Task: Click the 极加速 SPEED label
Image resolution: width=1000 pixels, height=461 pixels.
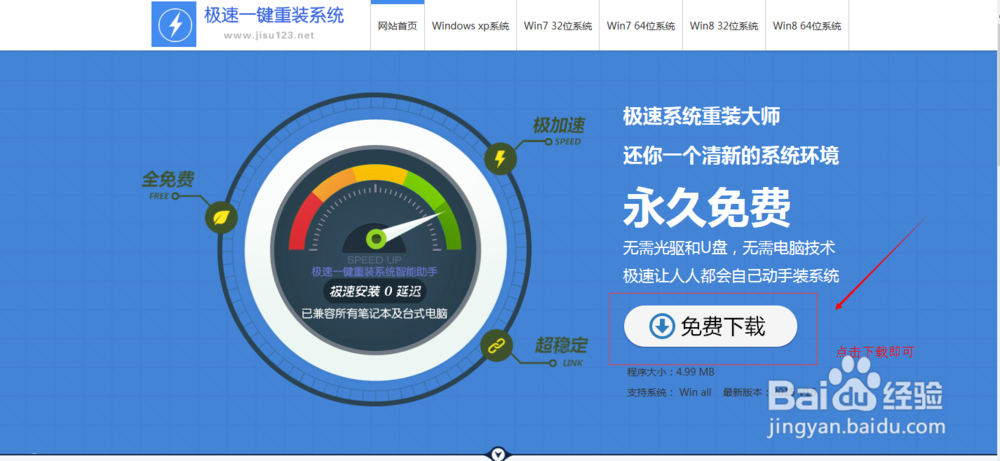Action: (x=559, y=131)
